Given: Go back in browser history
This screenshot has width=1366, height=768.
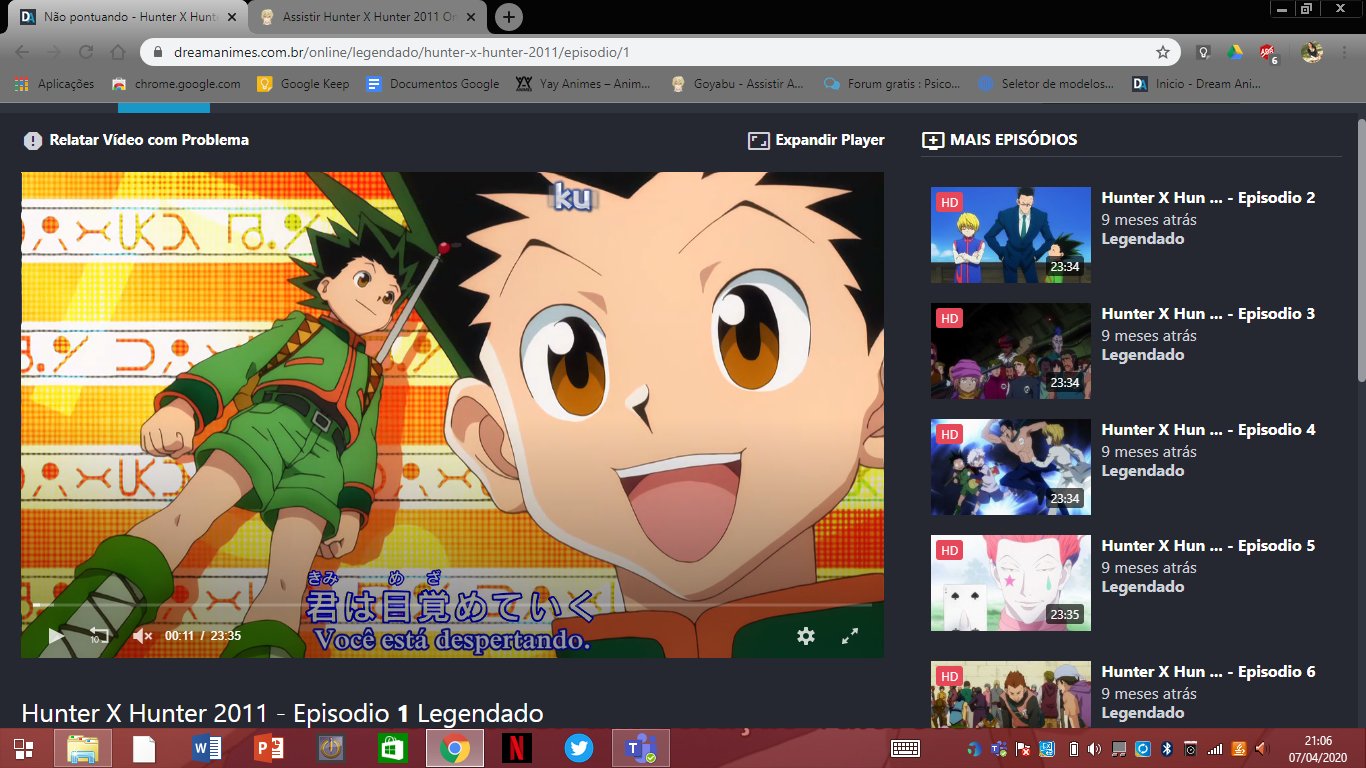Looking at the screenshot, I should click(22, 52).
